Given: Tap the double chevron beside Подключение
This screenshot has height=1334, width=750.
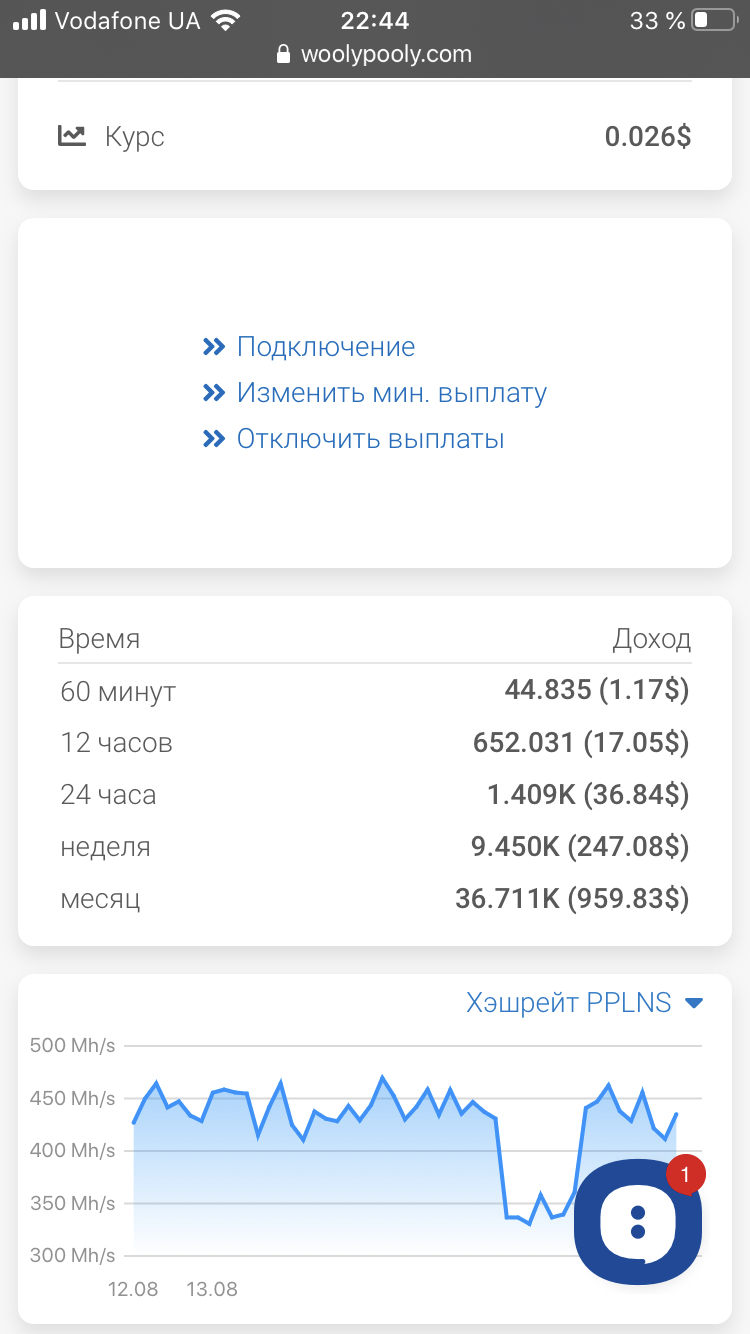Looking at the screenshot, I should tap(213, 347).
